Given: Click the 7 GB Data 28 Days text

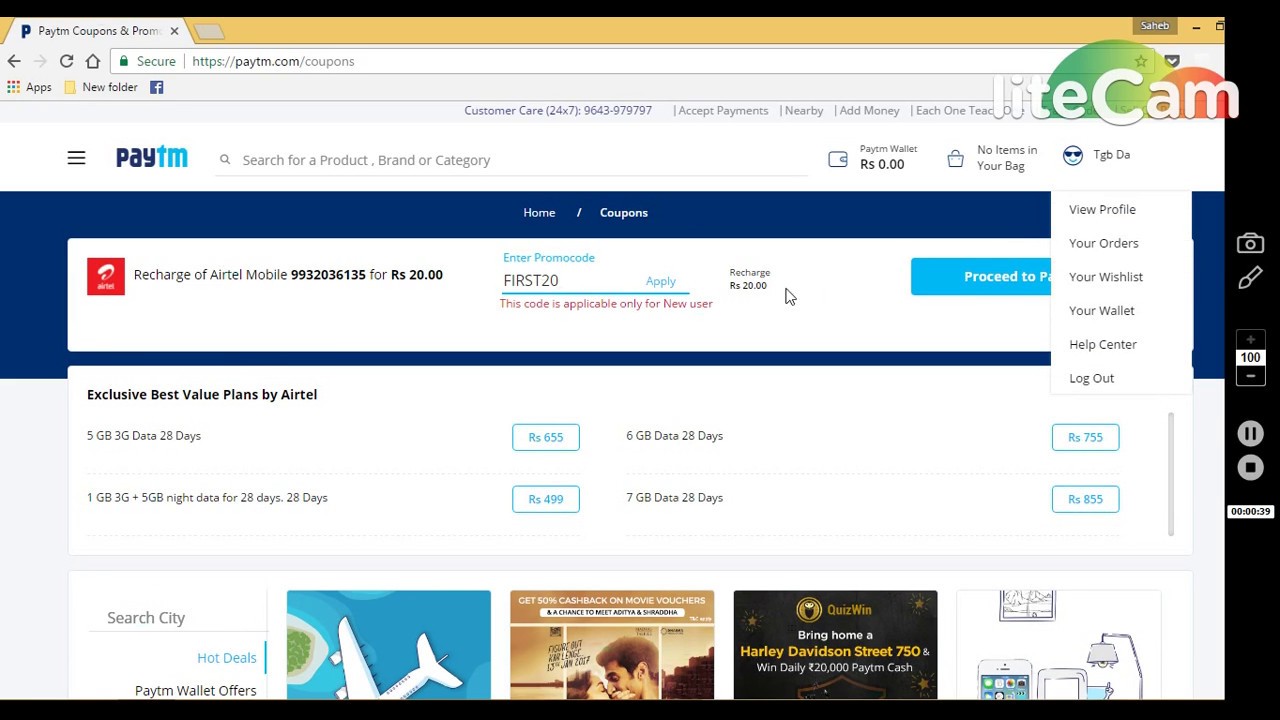Looking at the screenshot, I should coord(674,498).
